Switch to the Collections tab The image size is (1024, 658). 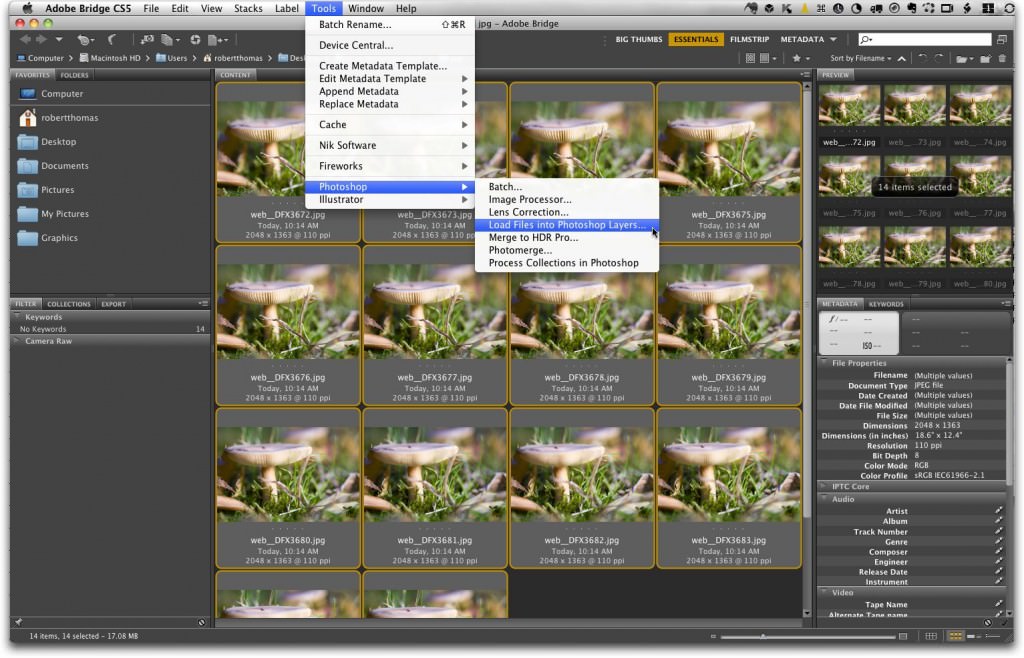click(69, 304)
